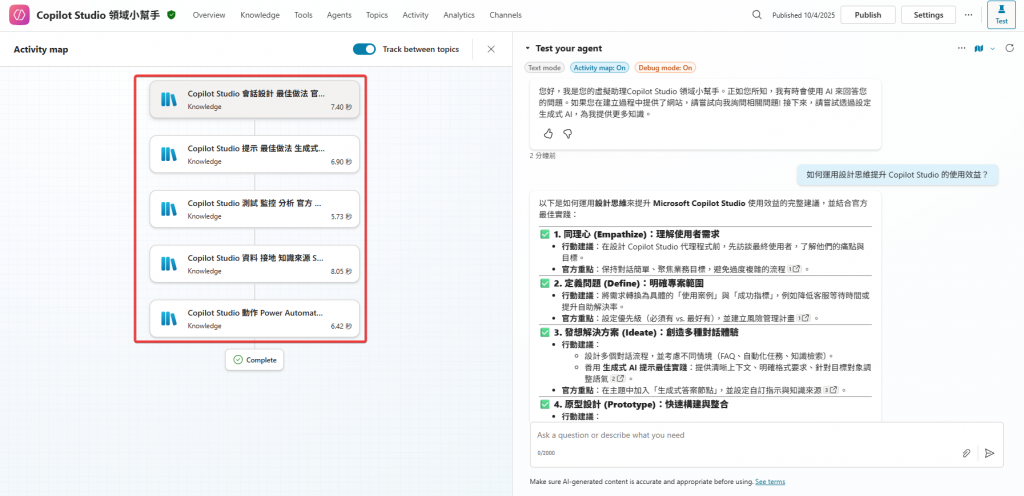1024x496 pixels.
Task: Open the top bar more options ellipsis
Action: (968, 14)
